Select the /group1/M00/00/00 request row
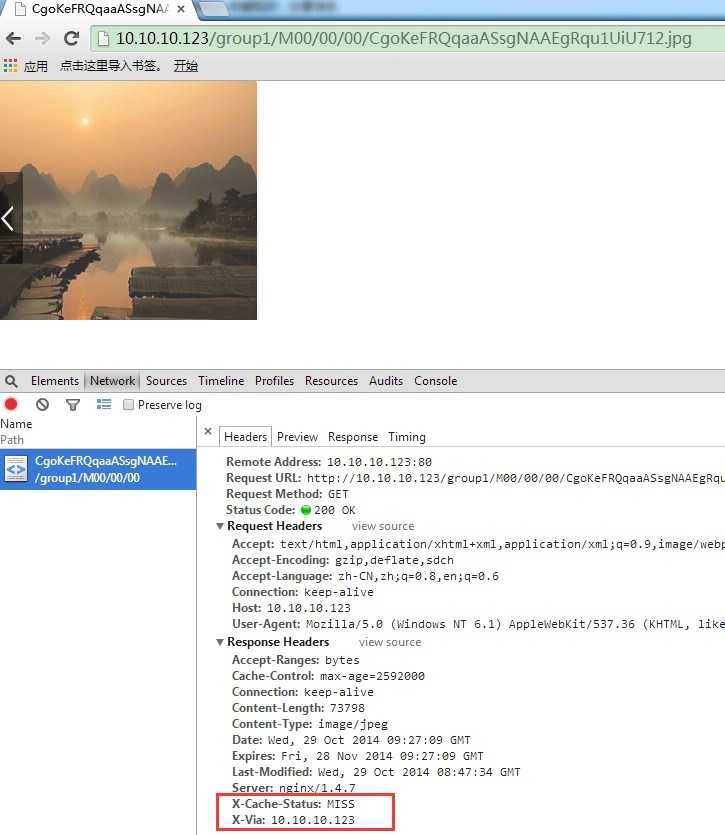The height and width of the screenshot is (835, 725). coord(98,469)
